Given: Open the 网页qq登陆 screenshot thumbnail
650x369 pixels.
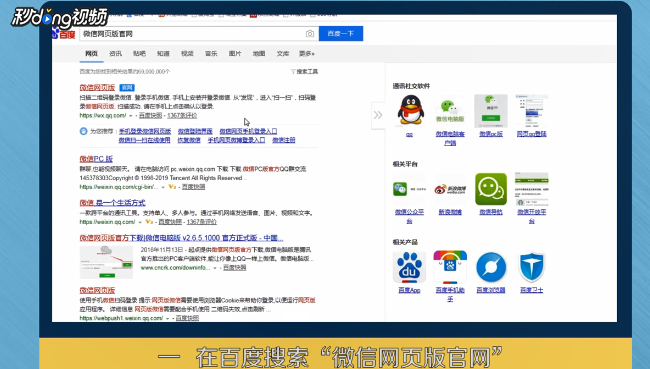Looking at the screenshot, I should (531, 110).
